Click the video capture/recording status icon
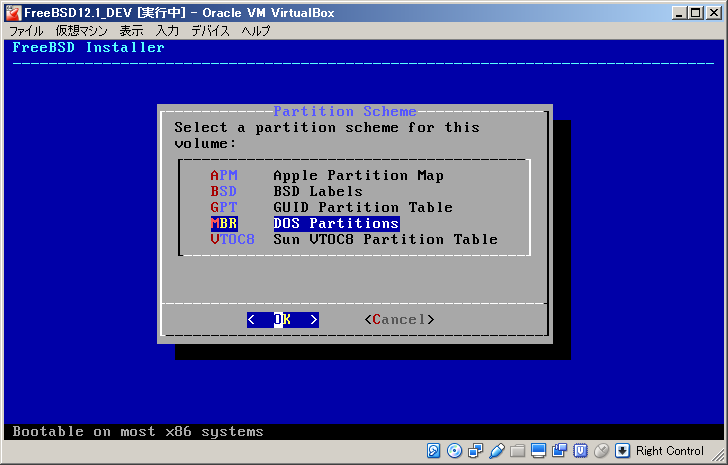Viewport: 728px width, 465px height. click(559, 450)
